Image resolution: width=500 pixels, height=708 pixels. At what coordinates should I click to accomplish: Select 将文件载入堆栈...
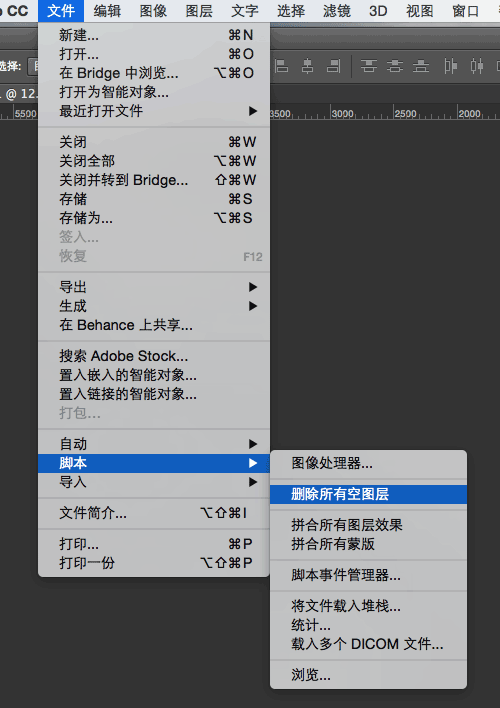click(369, 606)
